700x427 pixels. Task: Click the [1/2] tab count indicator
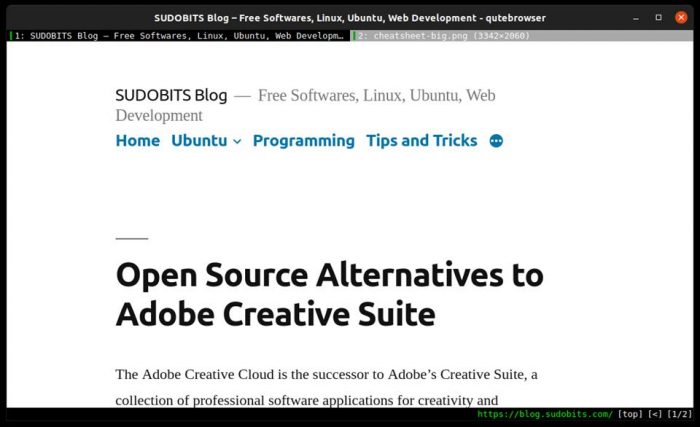click(x=680, y=414)
